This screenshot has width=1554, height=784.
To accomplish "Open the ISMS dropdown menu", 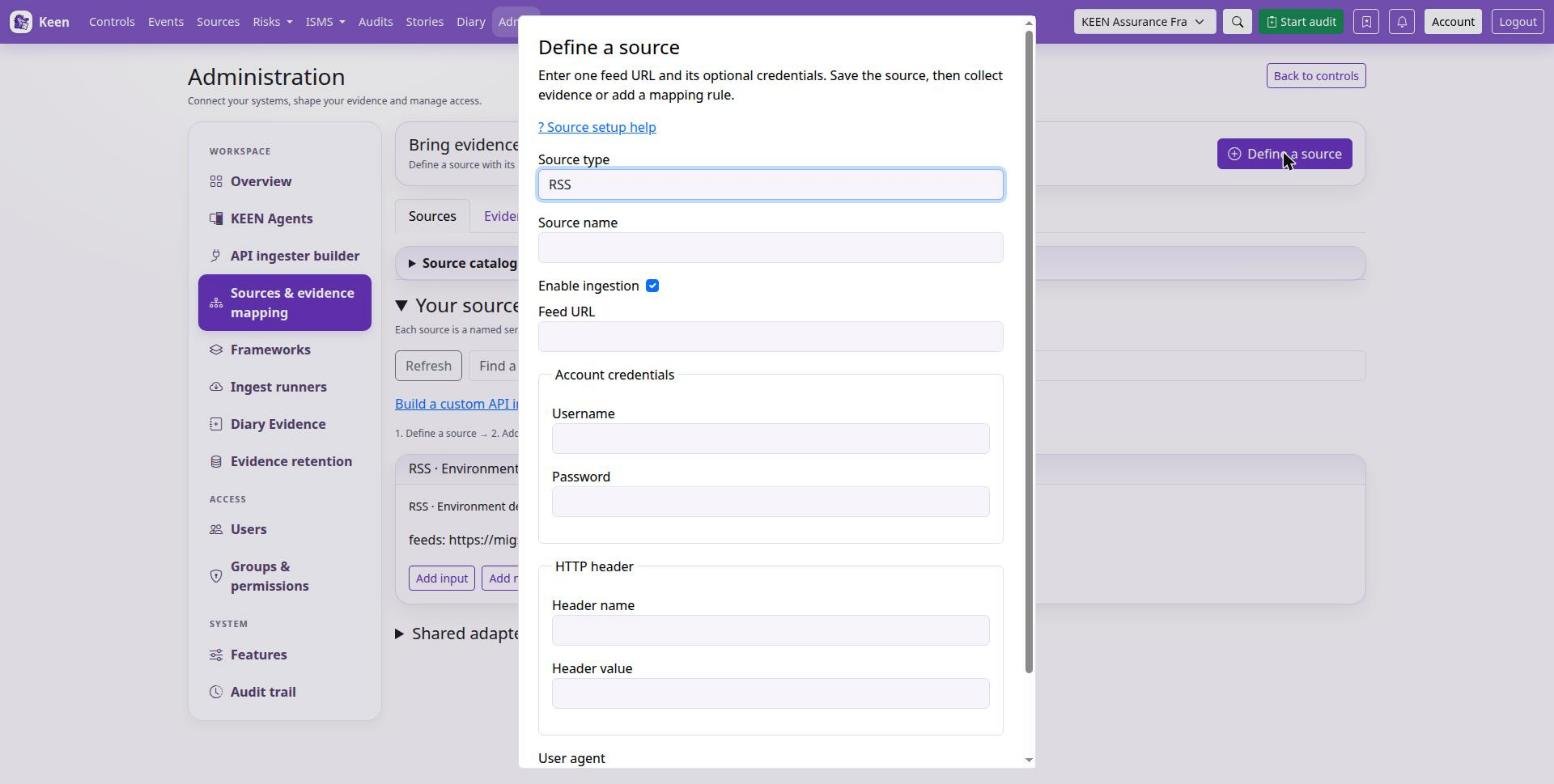I will [x=325, y=21].
